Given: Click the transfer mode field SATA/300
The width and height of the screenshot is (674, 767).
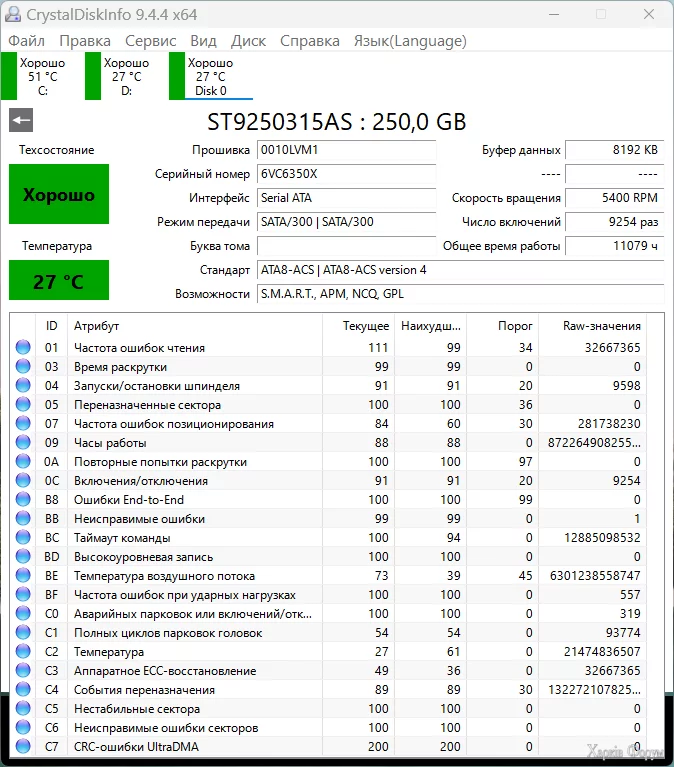Looking at the screenshot, I should [x=346, y=222].
